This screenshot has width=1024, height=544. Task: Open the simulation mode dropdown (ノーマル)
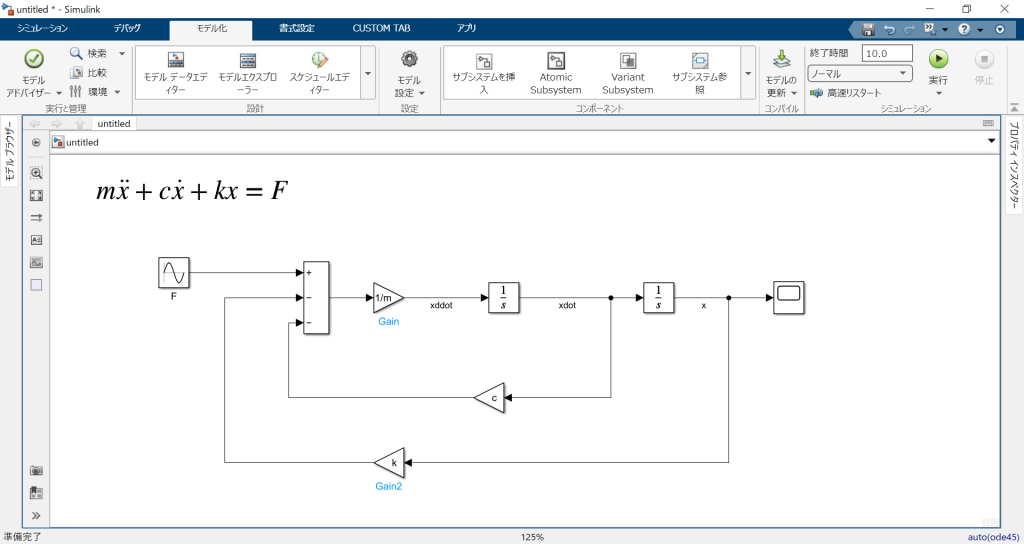pos(860,73)
